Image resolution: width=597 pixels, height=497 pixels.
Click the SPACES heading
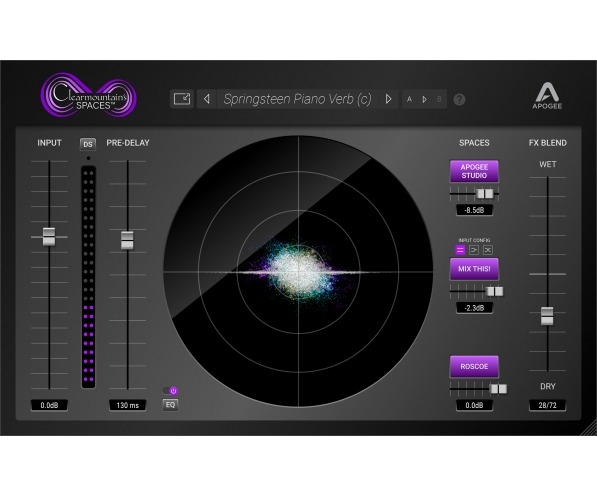474,143
